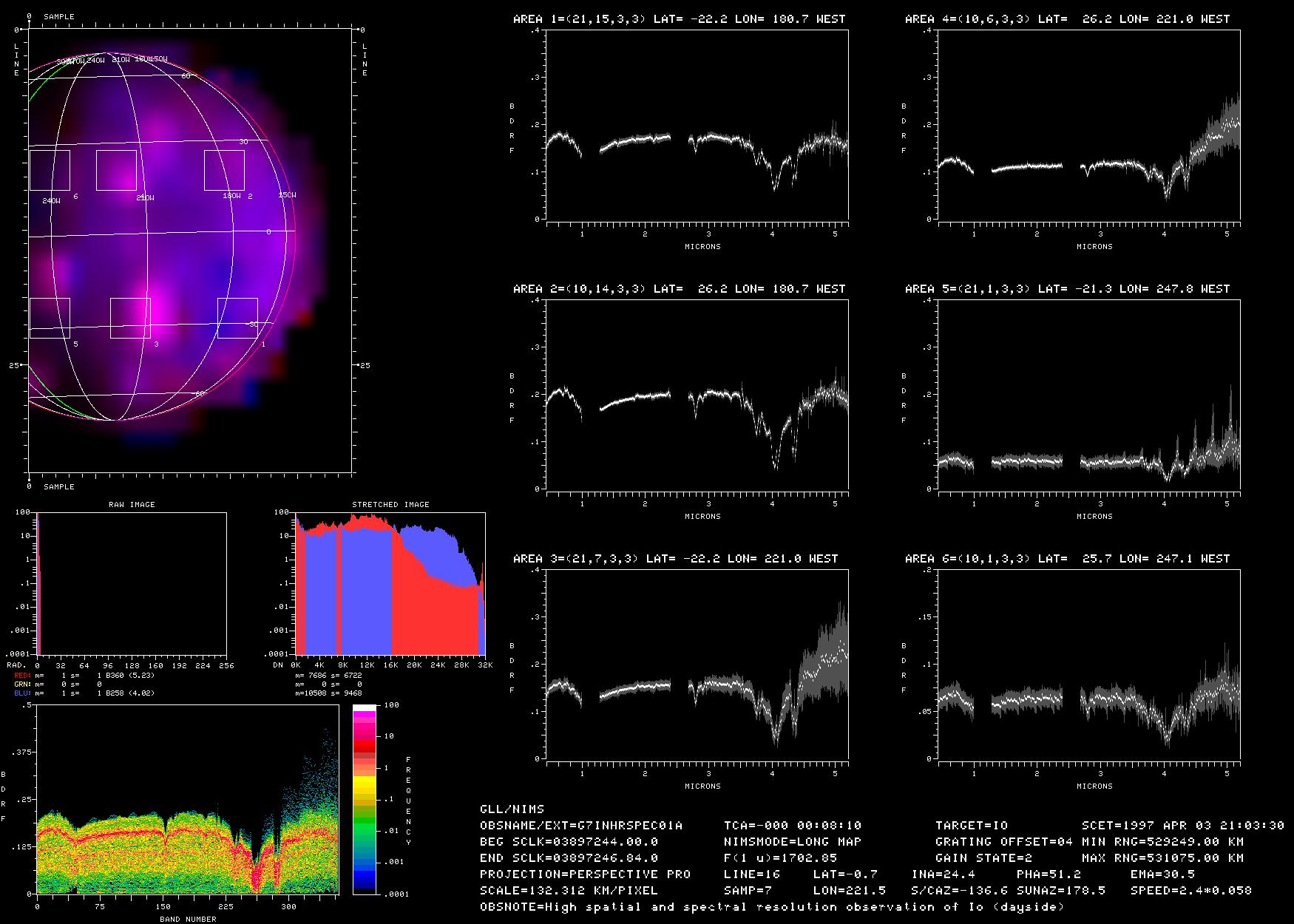
Task: Click the INA=24.4 field
Action: click(x=943, y=874)
